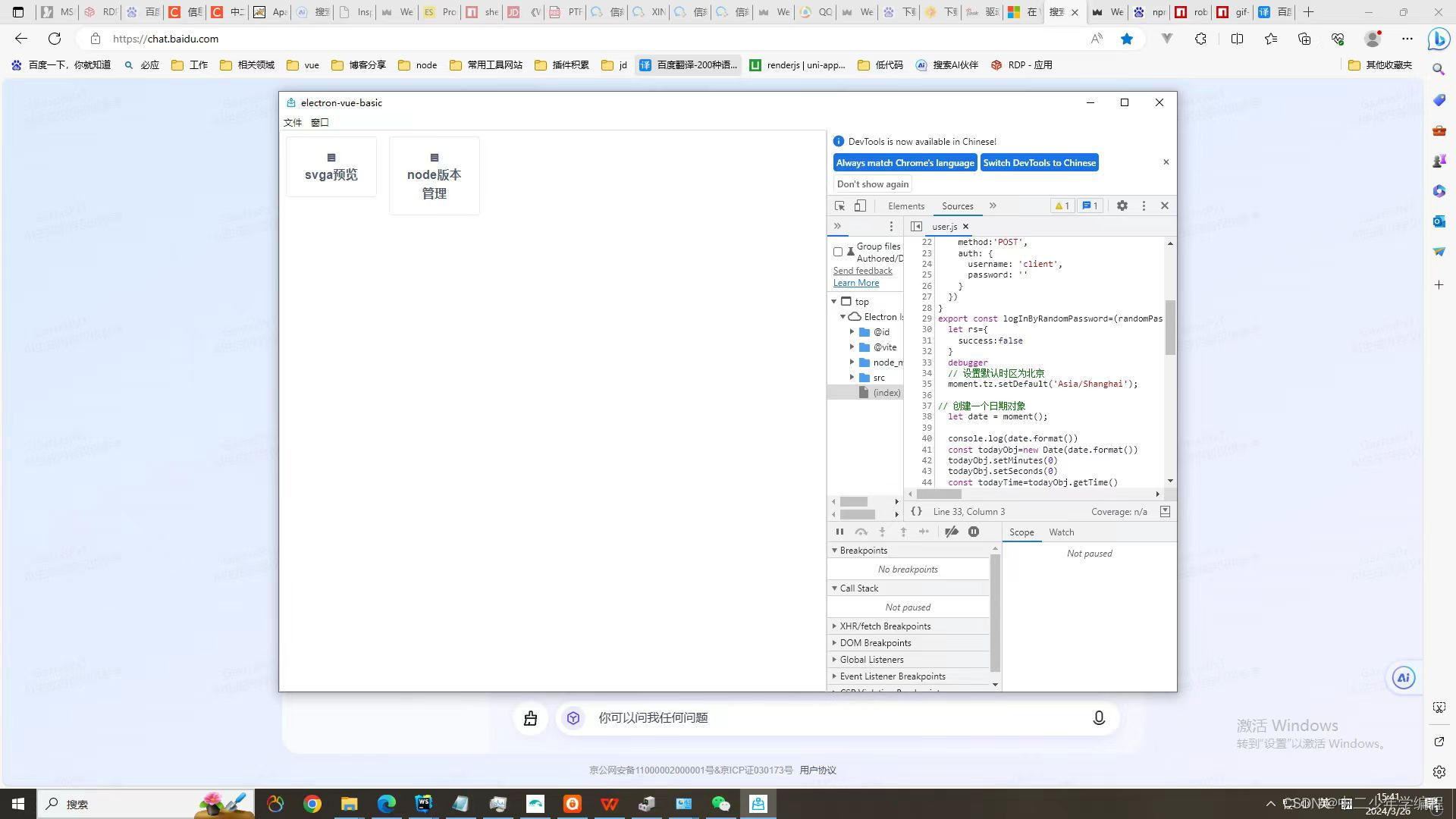
Task: Click the inspect element picker icon
Action: point(839,206)
